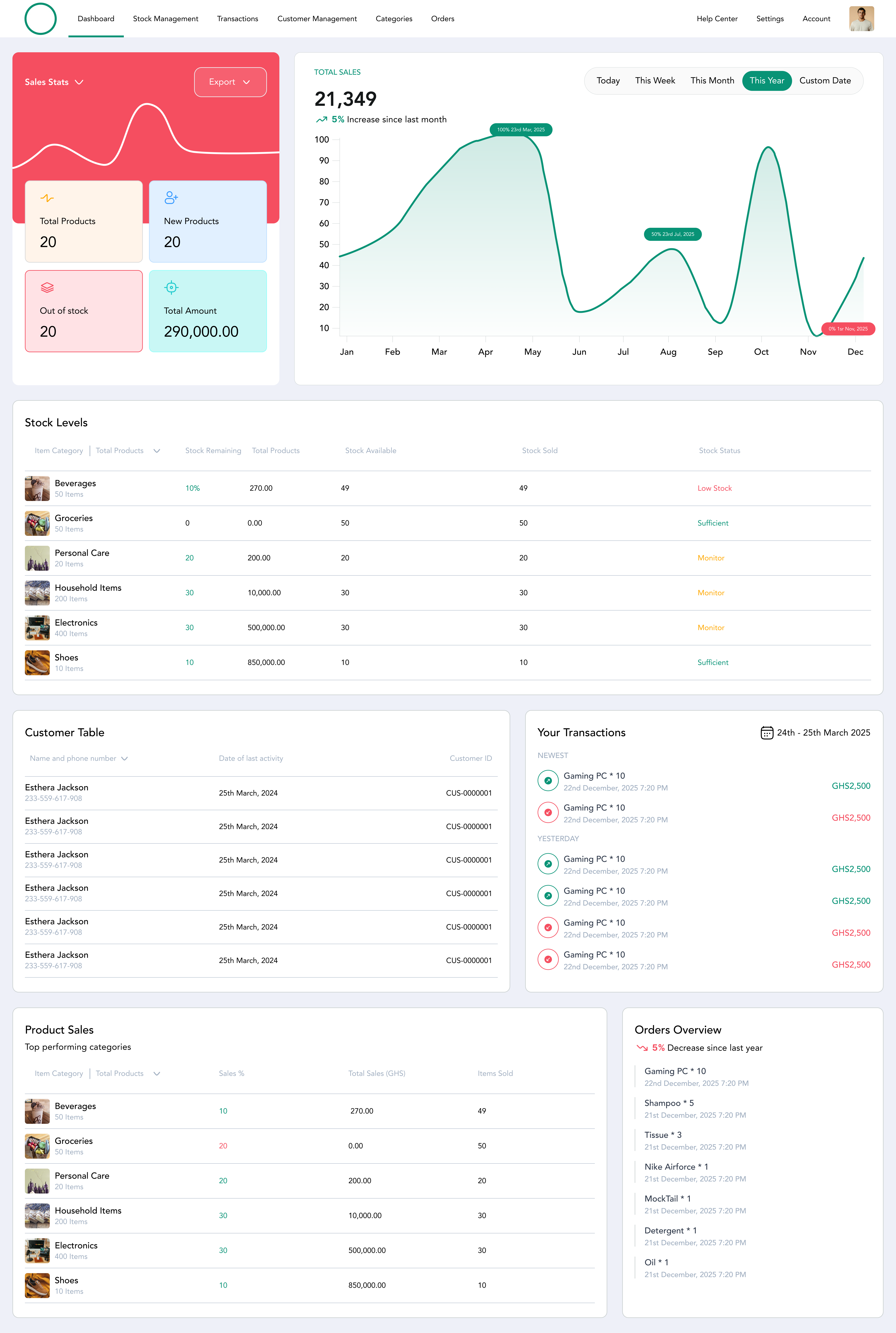
Task: Click the green success icon on newest transaction
Action: 548,781
